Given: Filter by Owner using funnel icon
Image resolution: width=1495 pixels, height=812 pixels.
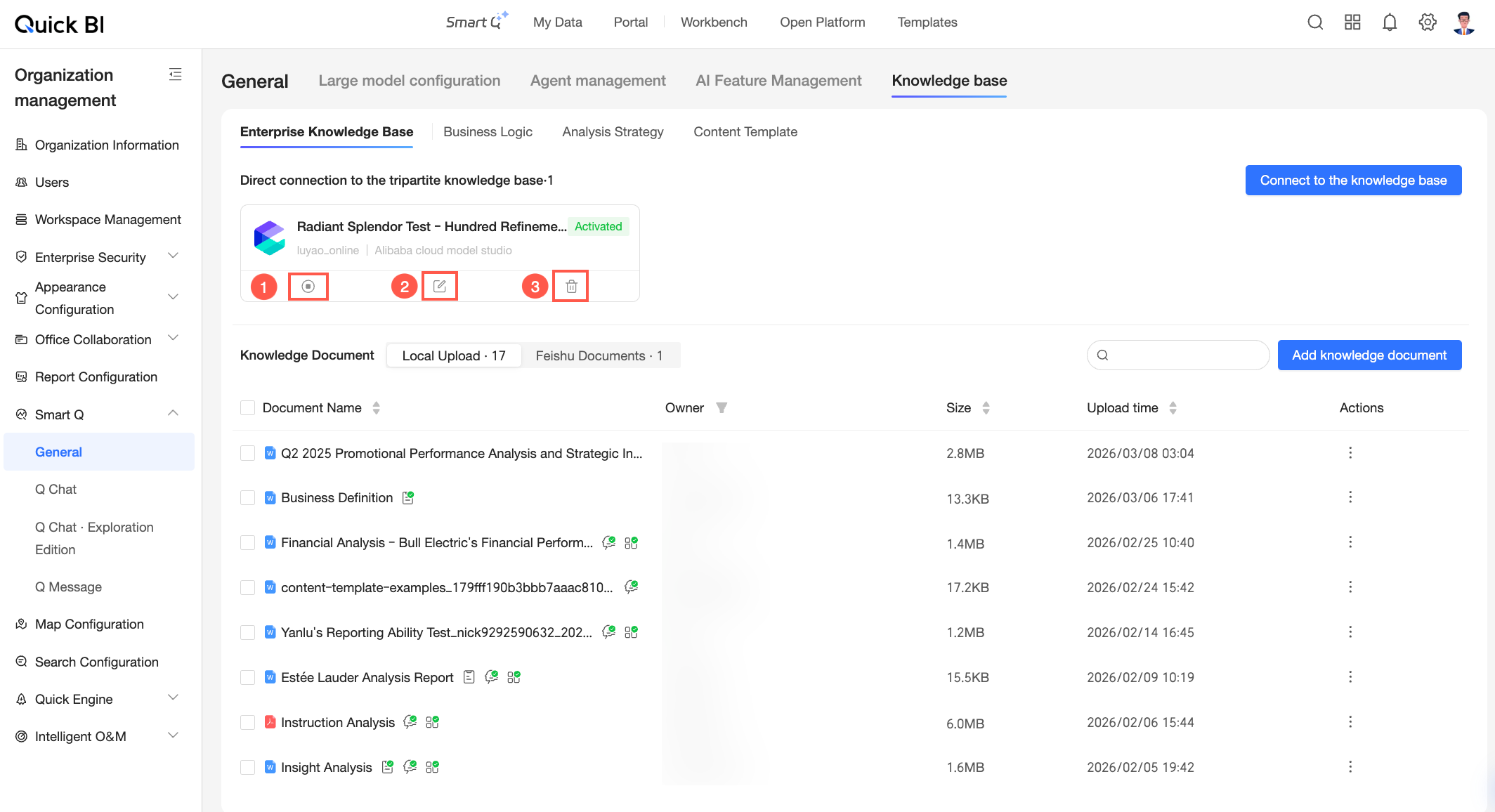Looking at the screenshot, I should [x=721, y=407].
